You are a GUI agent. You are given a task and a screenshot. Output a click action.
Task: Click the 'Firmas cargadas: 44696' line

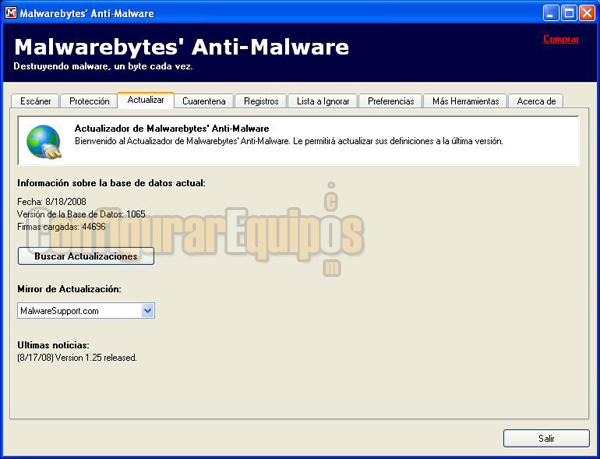[x=61, y=226]
